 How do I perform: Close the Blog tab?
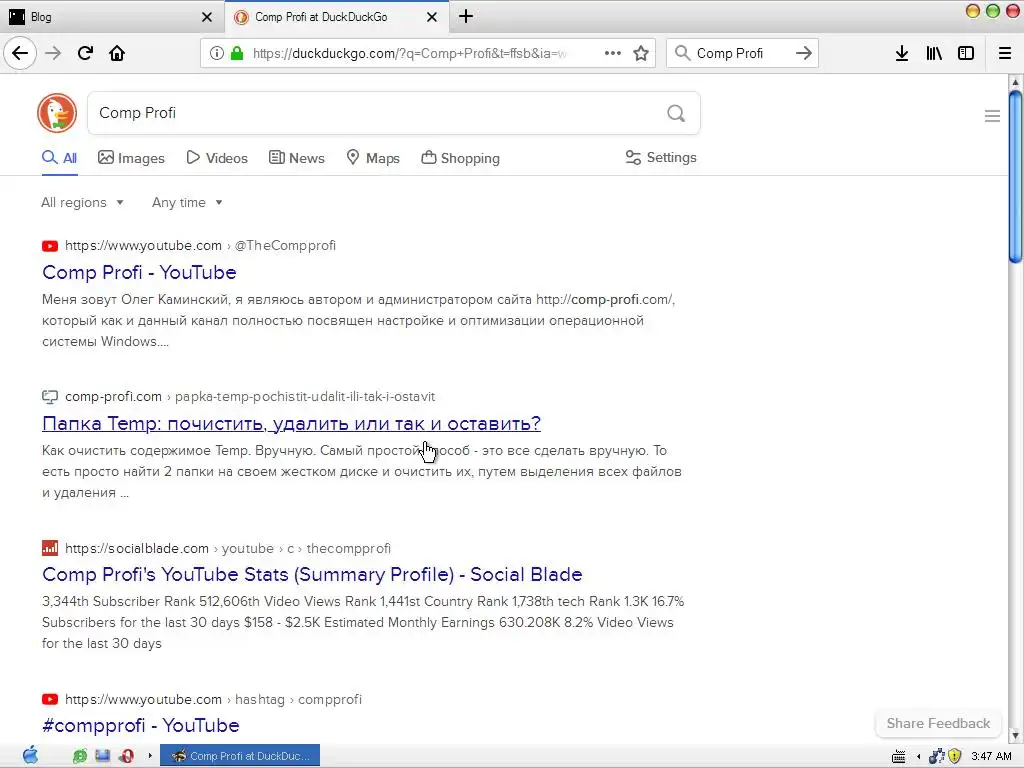(207, 17)
